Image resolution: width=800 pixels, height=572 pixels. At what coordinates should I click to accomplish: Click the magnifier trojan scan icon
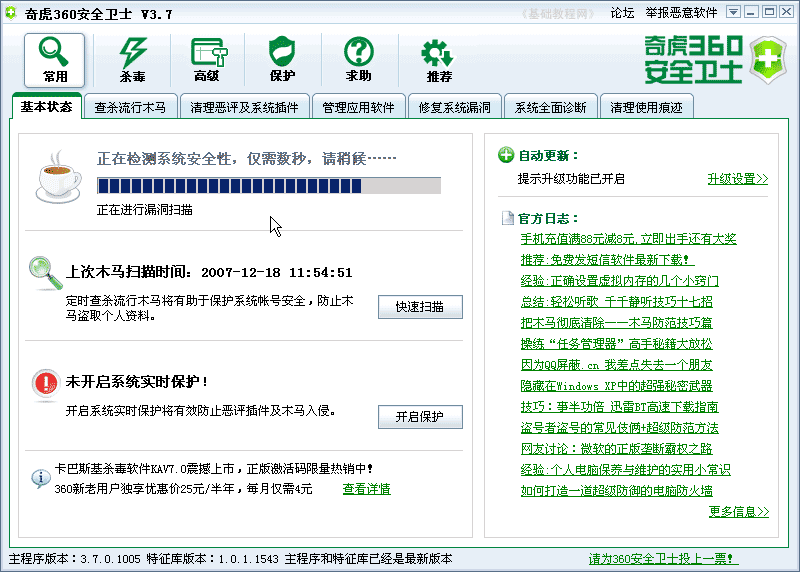click(45, 273)
